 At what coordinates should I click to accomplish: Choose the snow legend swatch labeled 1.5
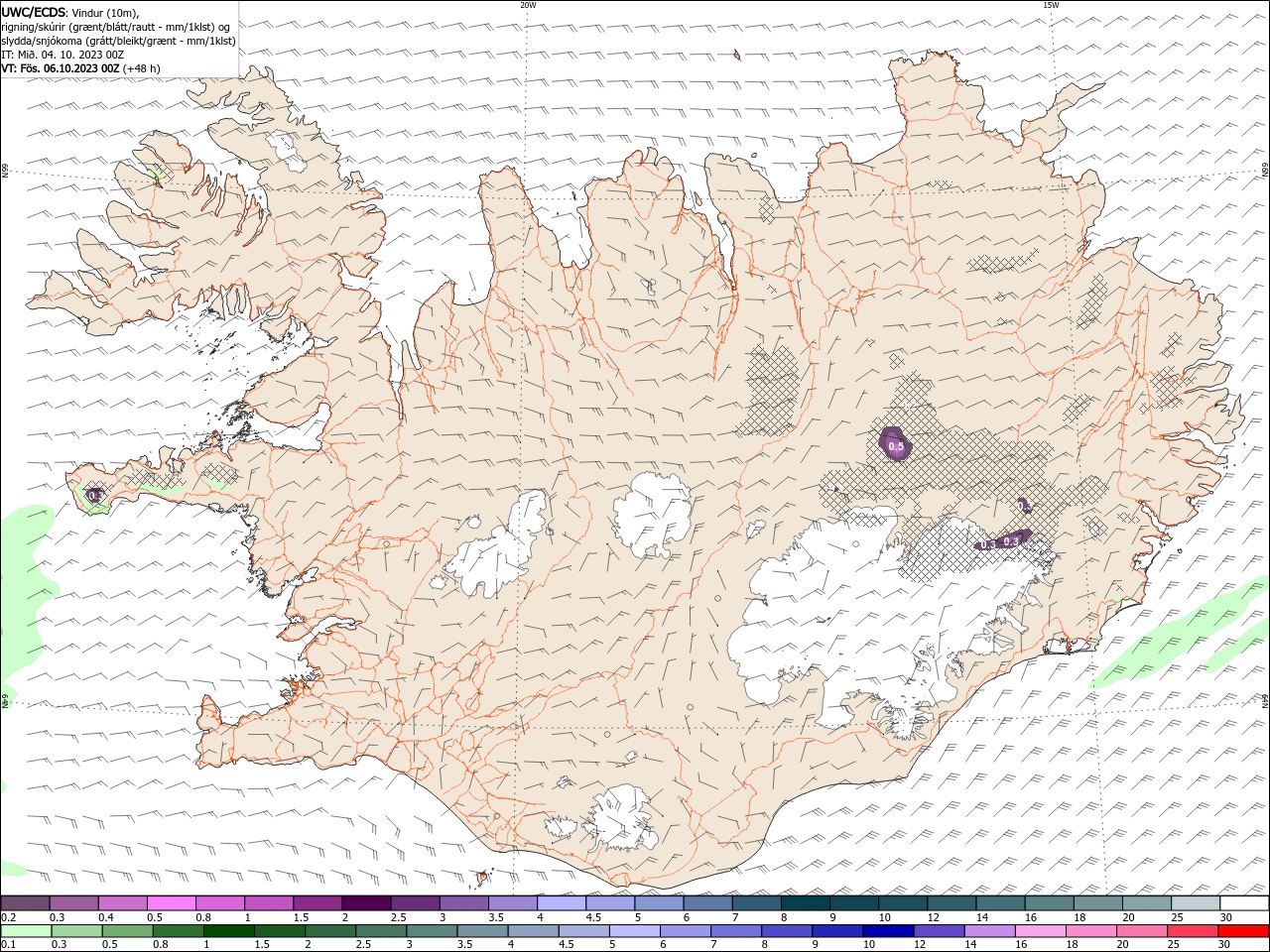(317, 903)
